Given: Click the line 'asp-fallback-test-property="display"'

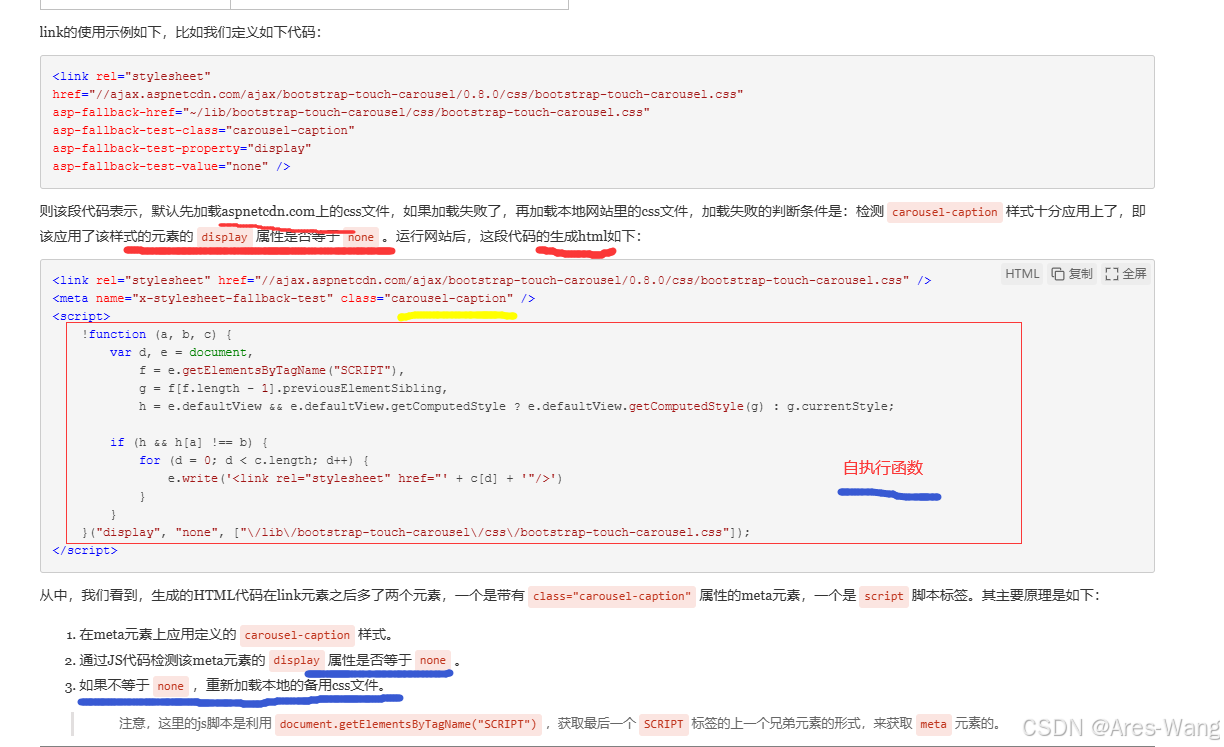Looking at the screenshot, I should point(182,148).
